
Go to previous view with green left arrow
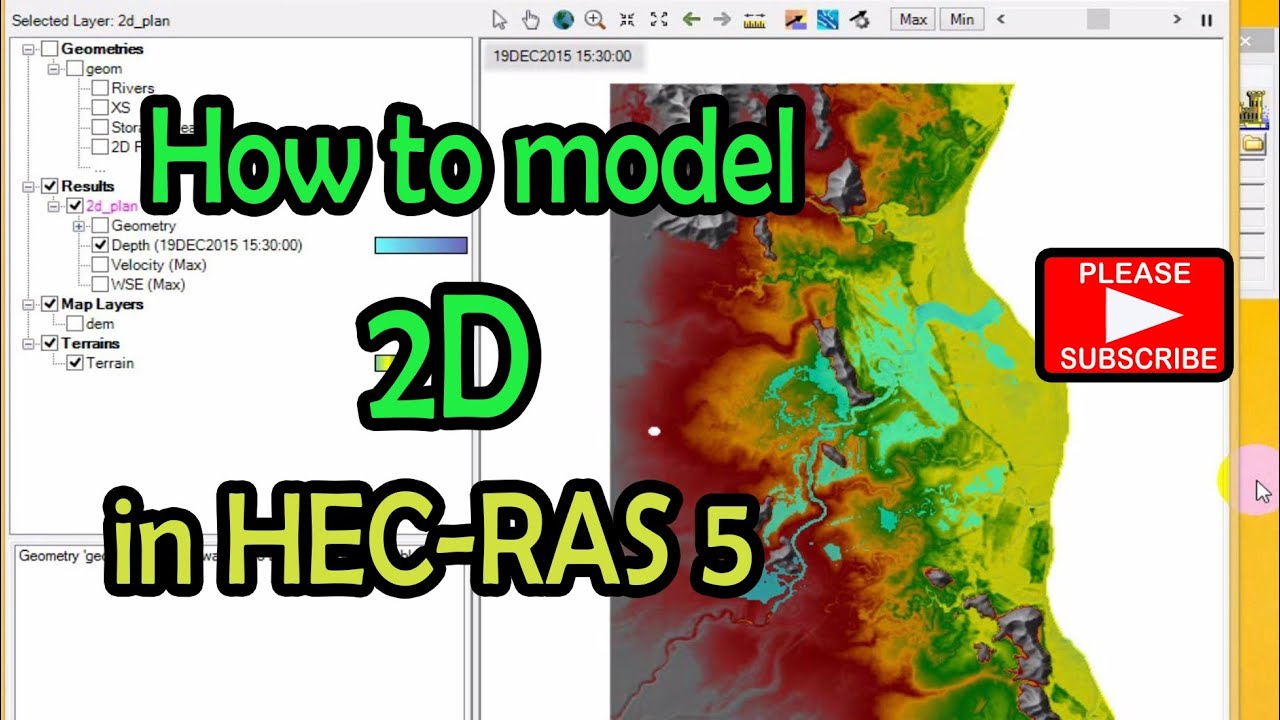(690, 19)
